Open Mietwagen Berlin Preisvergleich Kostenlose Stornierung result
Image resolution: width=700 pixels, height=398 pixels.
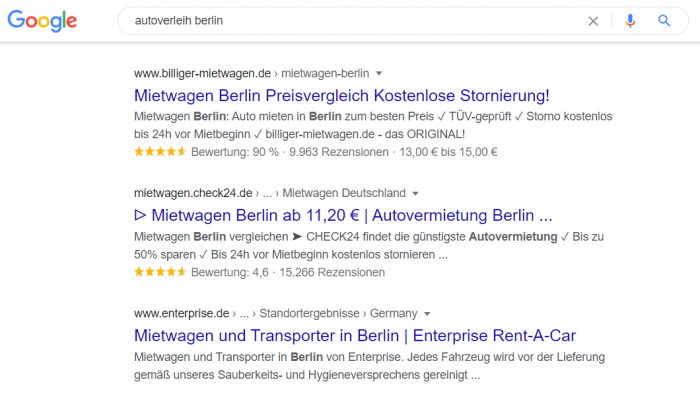tap(342, 95)
